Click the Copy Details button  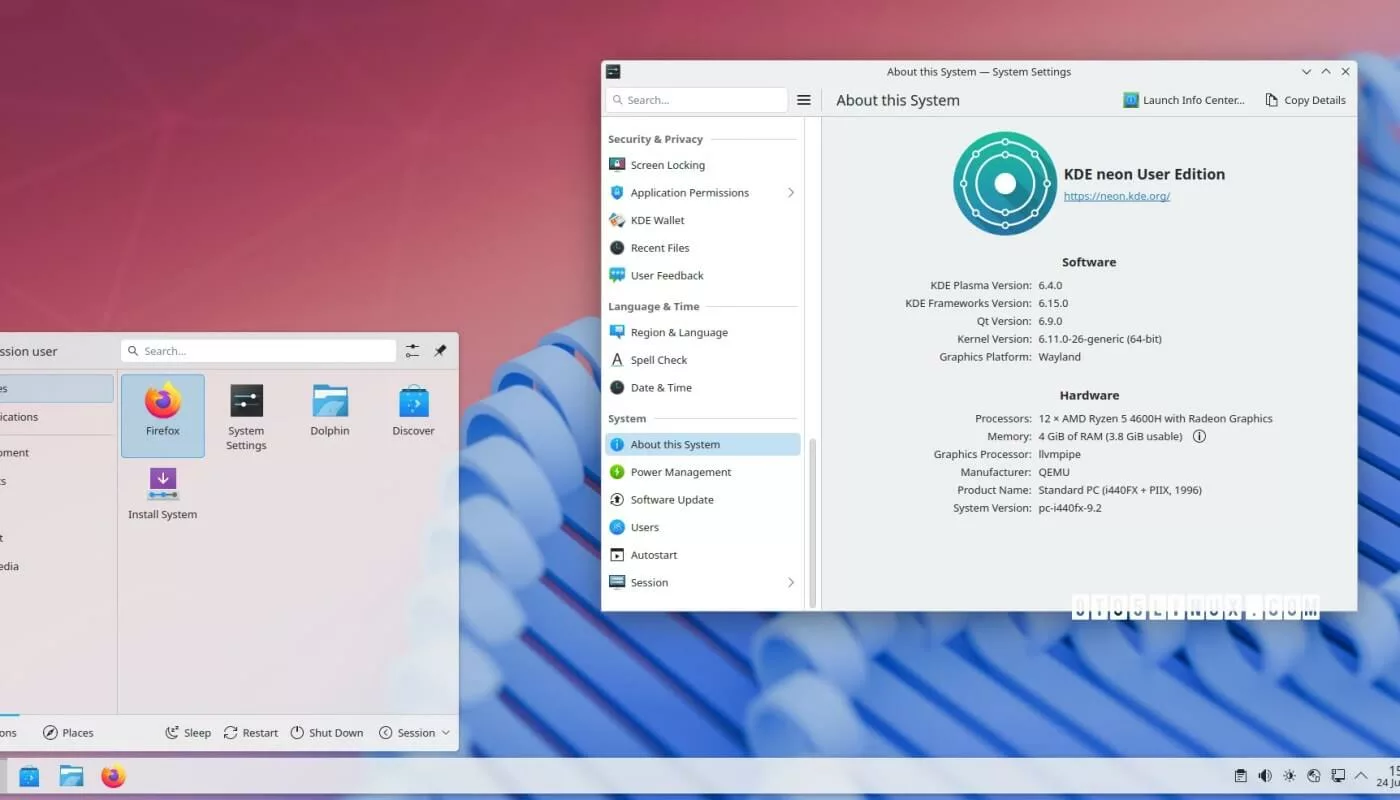(x=1305, y=100)
